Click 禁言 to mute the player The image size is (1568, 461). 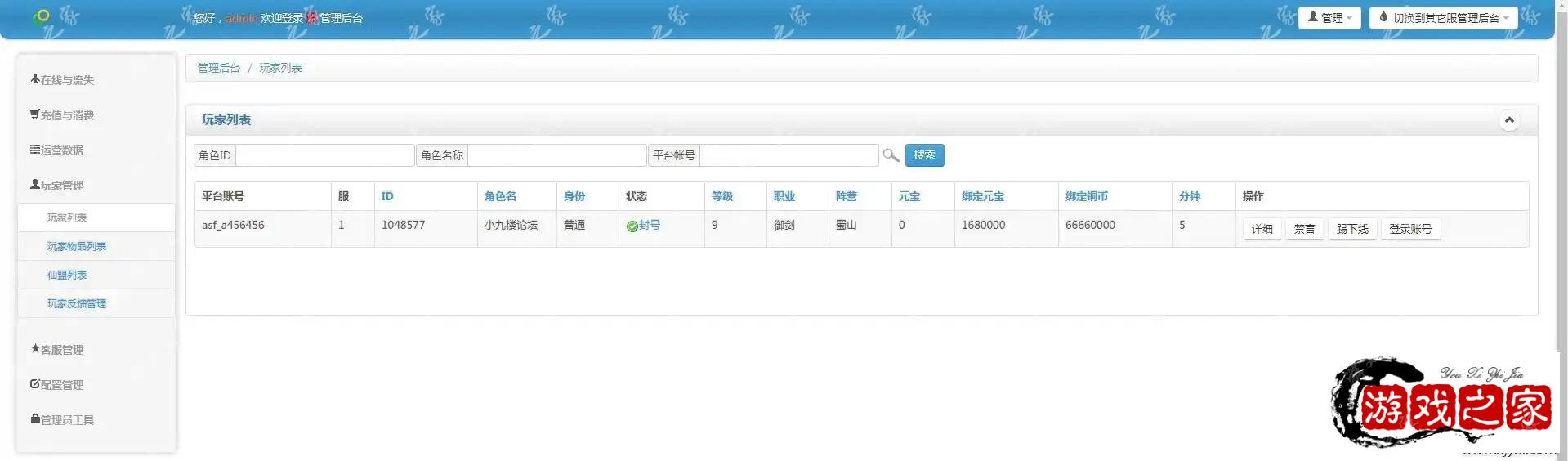point(1304,229)
